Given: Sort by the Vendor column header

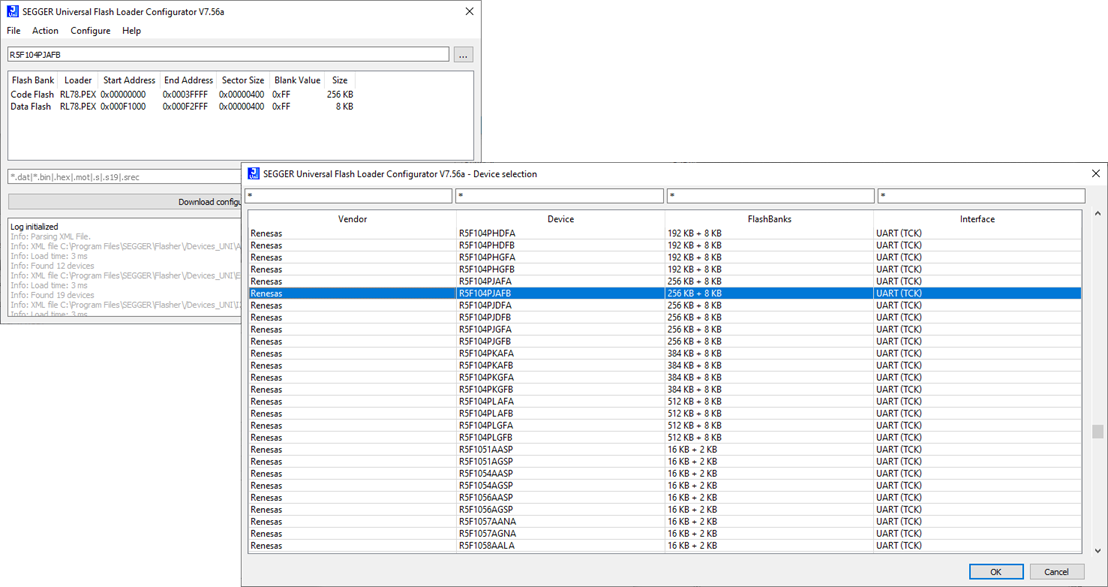Looking at the screenshot, I should (352, 219).
